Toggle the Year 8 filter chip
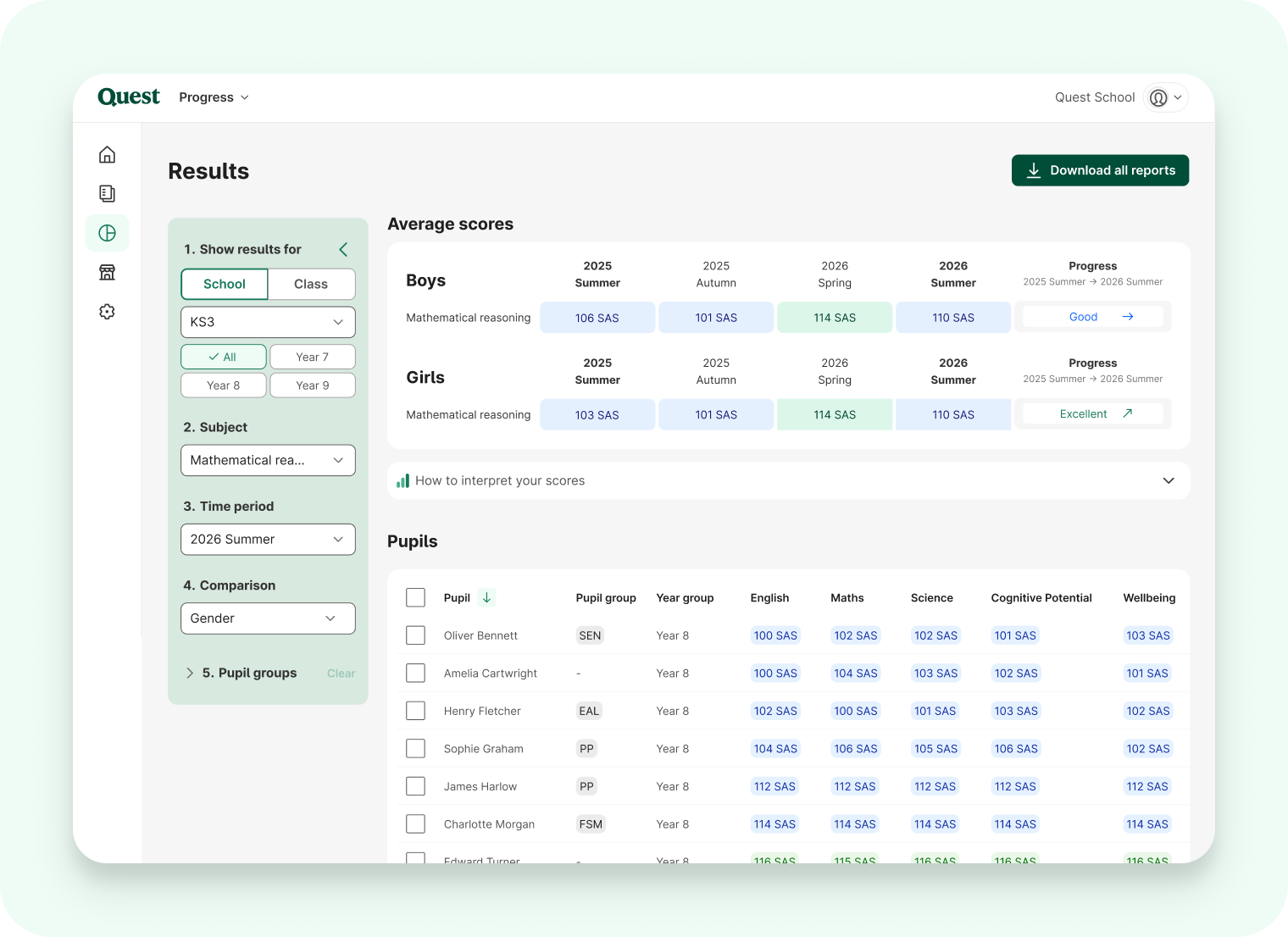This screenshot has width=1288, height=937. click(x=224, y=385)
